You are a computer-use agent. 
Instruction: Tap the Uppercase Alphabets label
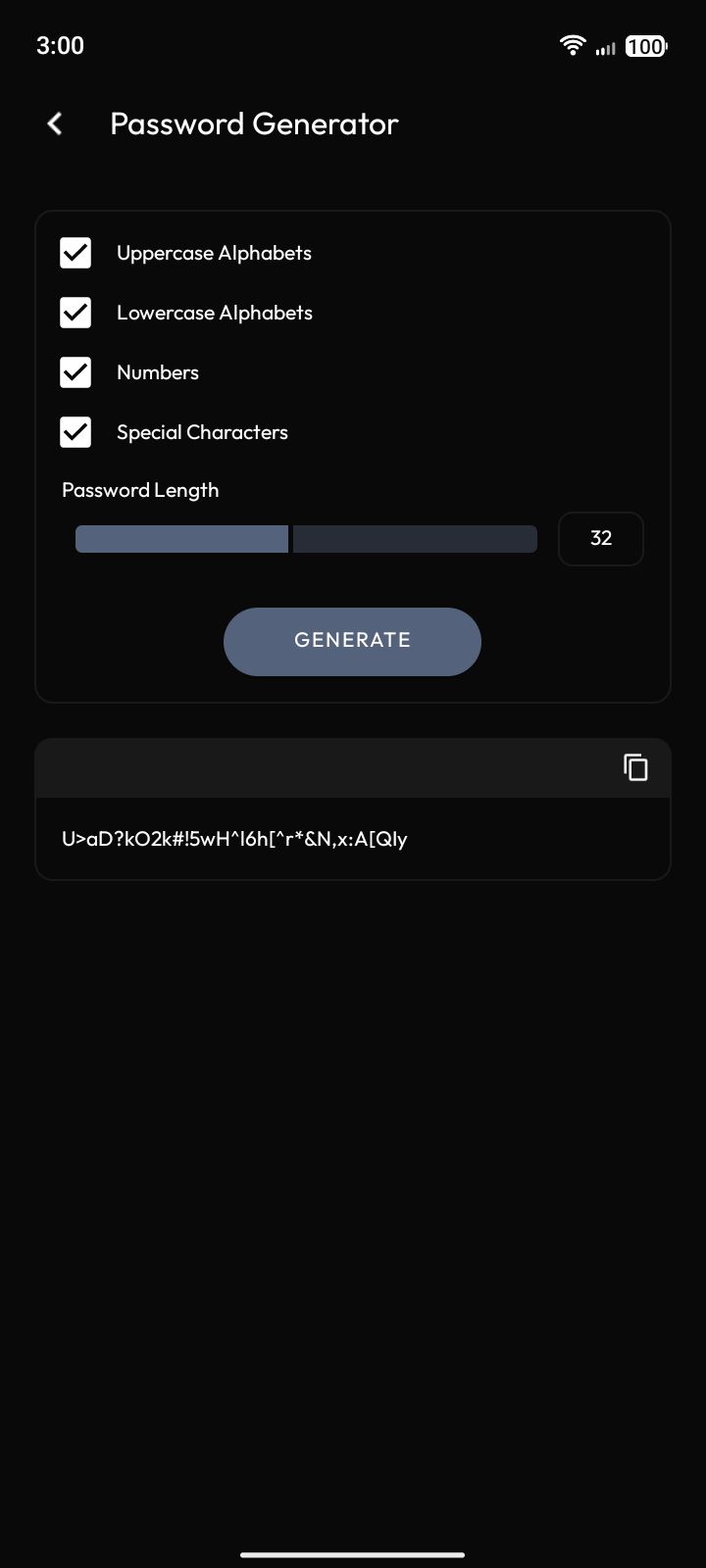point(214,253)
